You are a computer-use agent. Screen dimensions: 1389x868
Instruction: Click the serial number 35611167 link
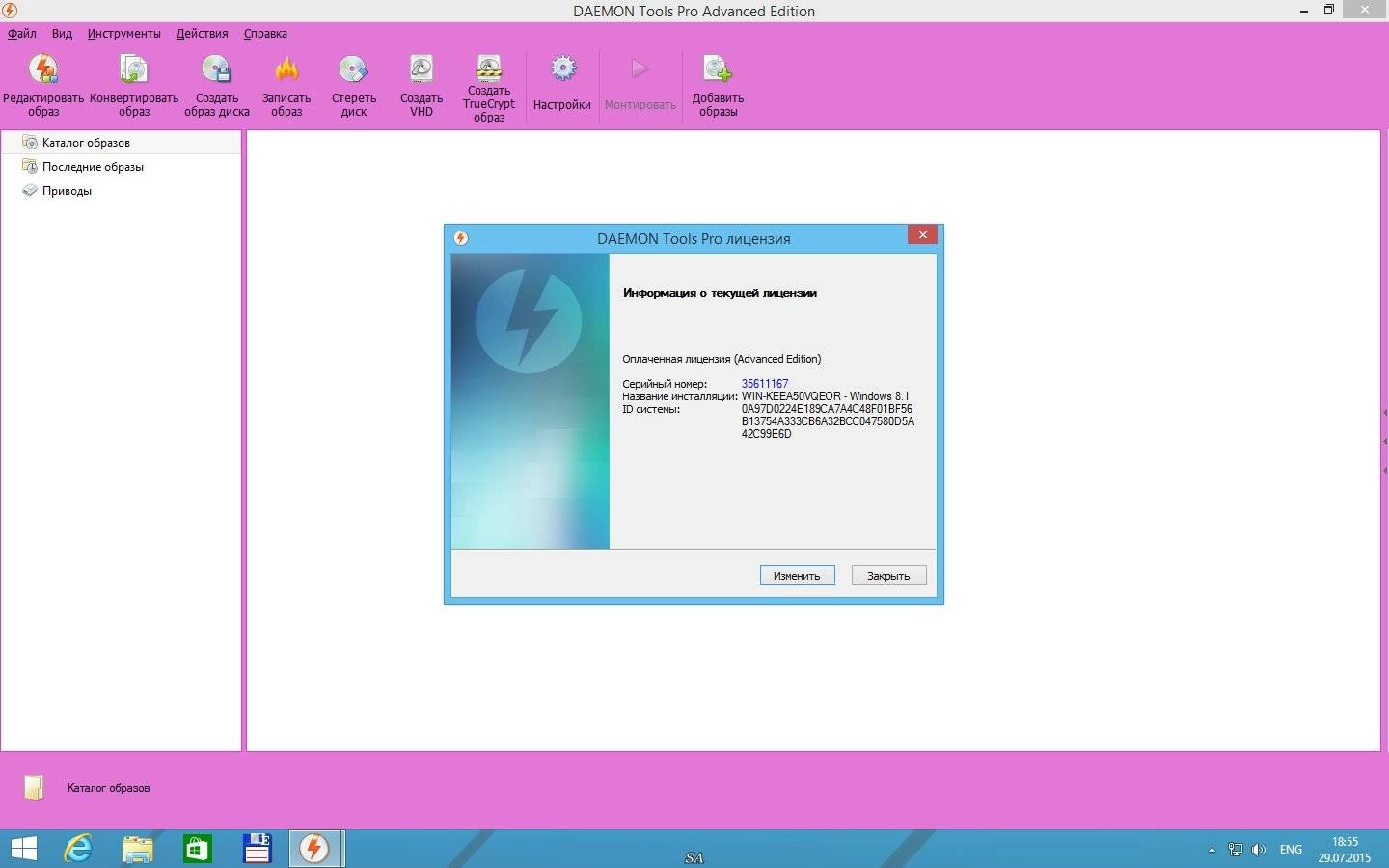click(765, 383)
